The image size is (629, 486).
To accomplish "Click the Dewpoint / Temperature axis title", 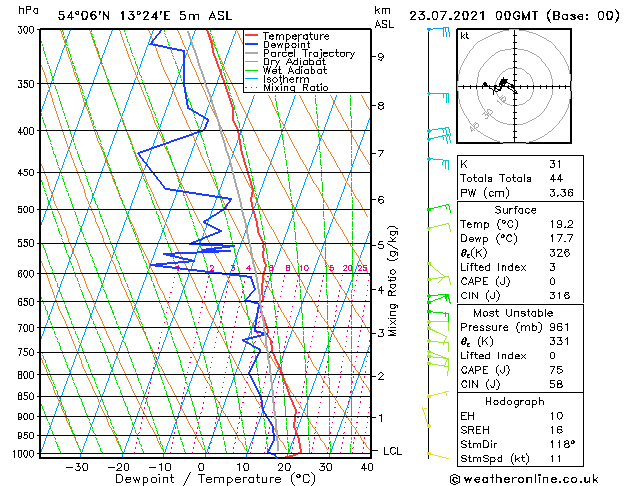I will [215, 479].
